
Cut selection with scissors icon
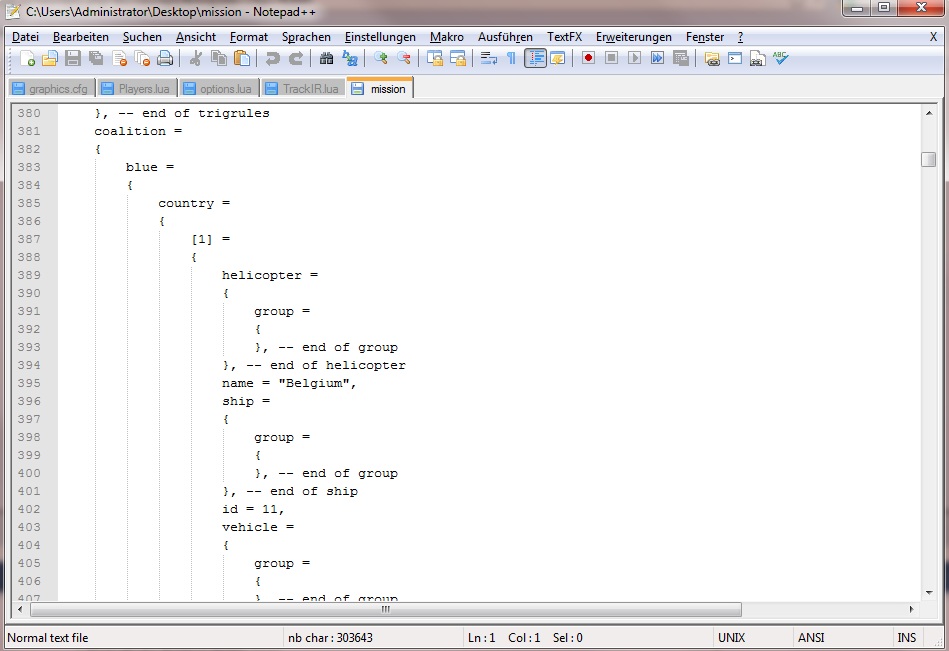[195, 58]
